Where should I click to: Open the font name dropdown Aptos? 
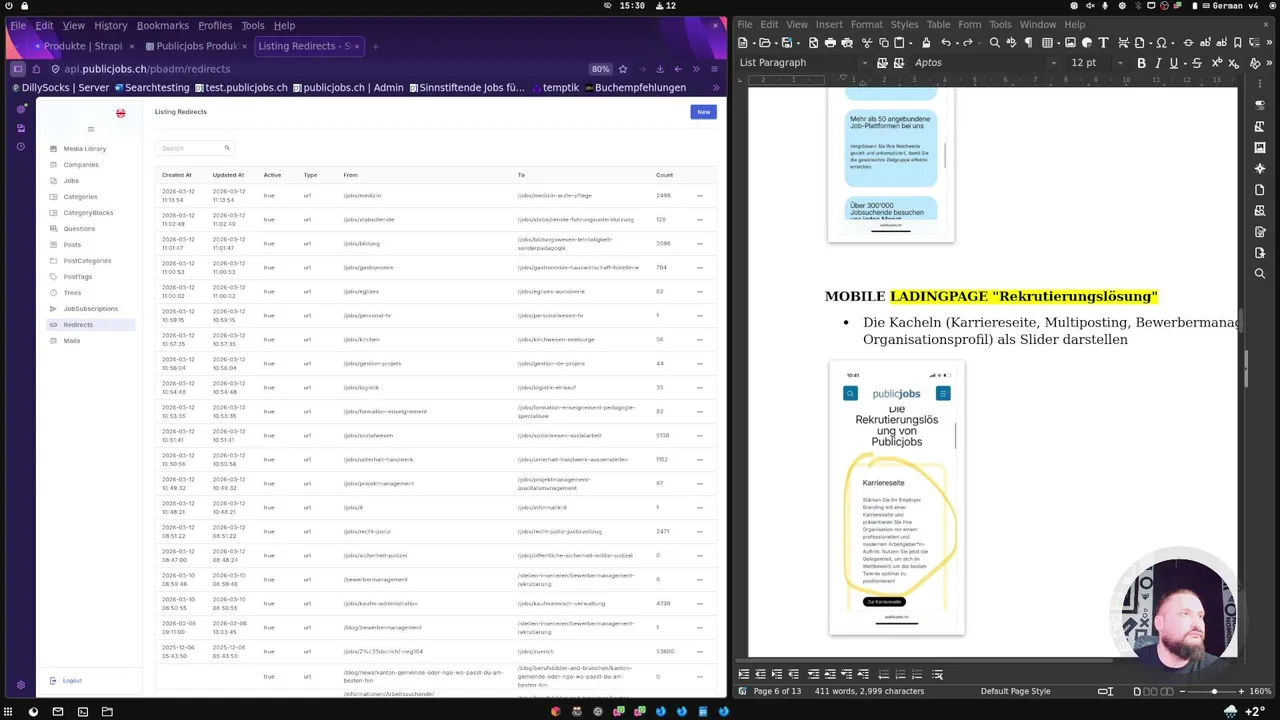(x=1053, y=63)
